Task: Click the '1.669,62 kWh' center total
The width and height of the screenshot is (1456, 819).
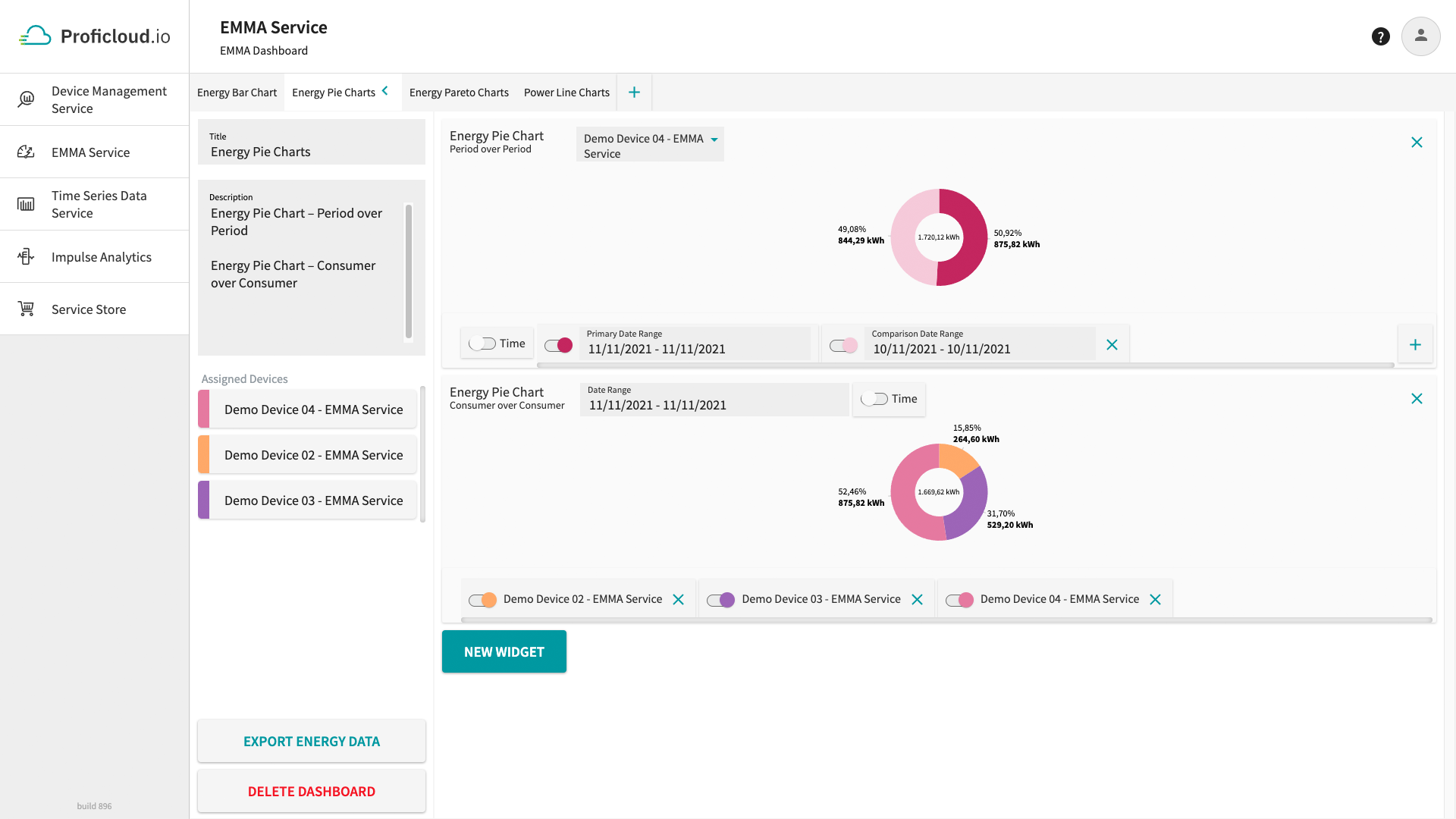Action: pos(938,492)
